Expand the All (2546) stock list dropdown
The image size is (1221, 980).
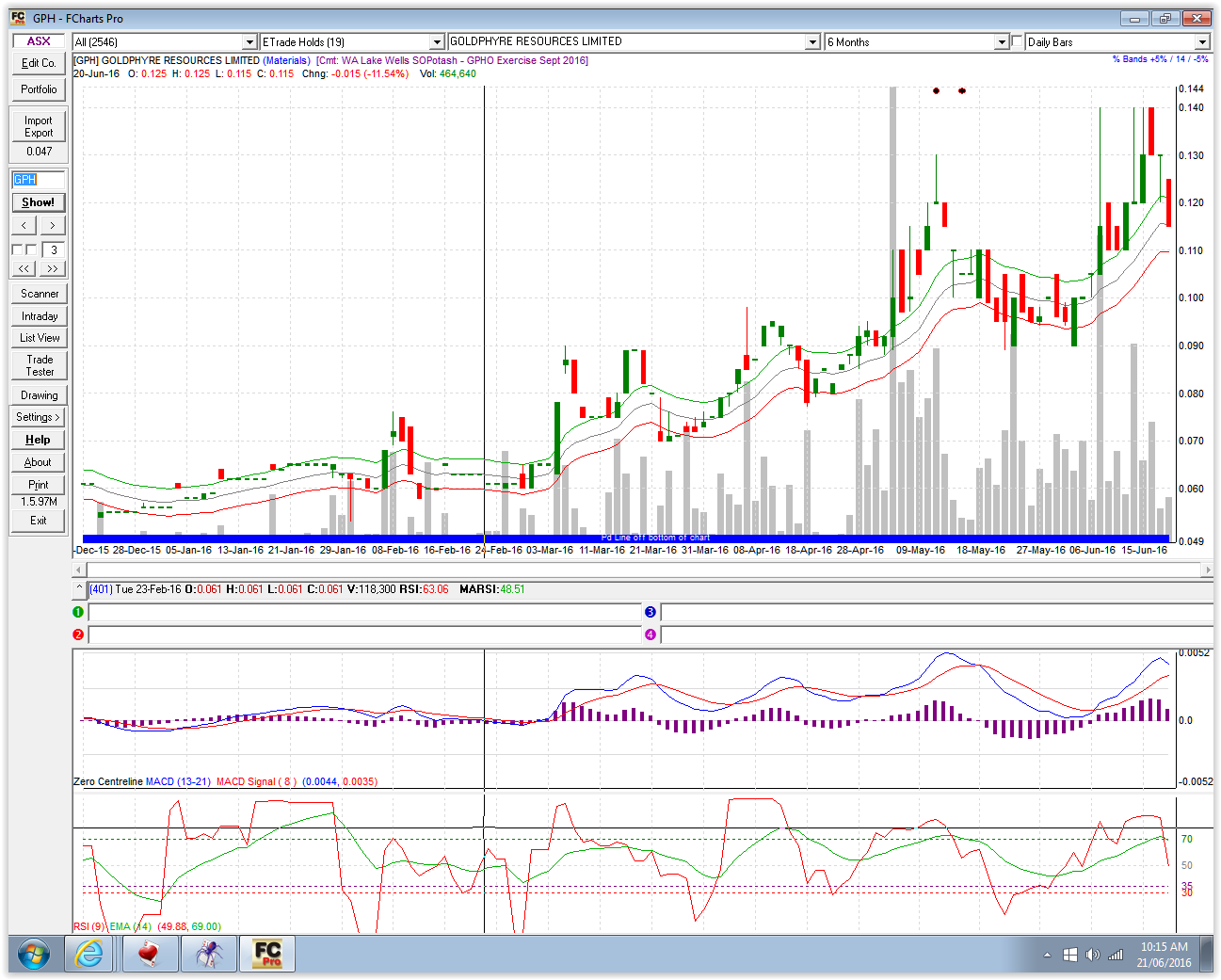(x=249, y=42)
